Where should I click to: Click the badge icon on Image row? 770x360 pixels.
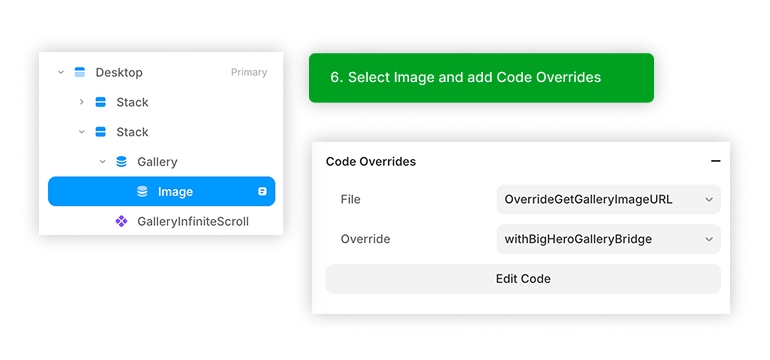pos(262,192)
